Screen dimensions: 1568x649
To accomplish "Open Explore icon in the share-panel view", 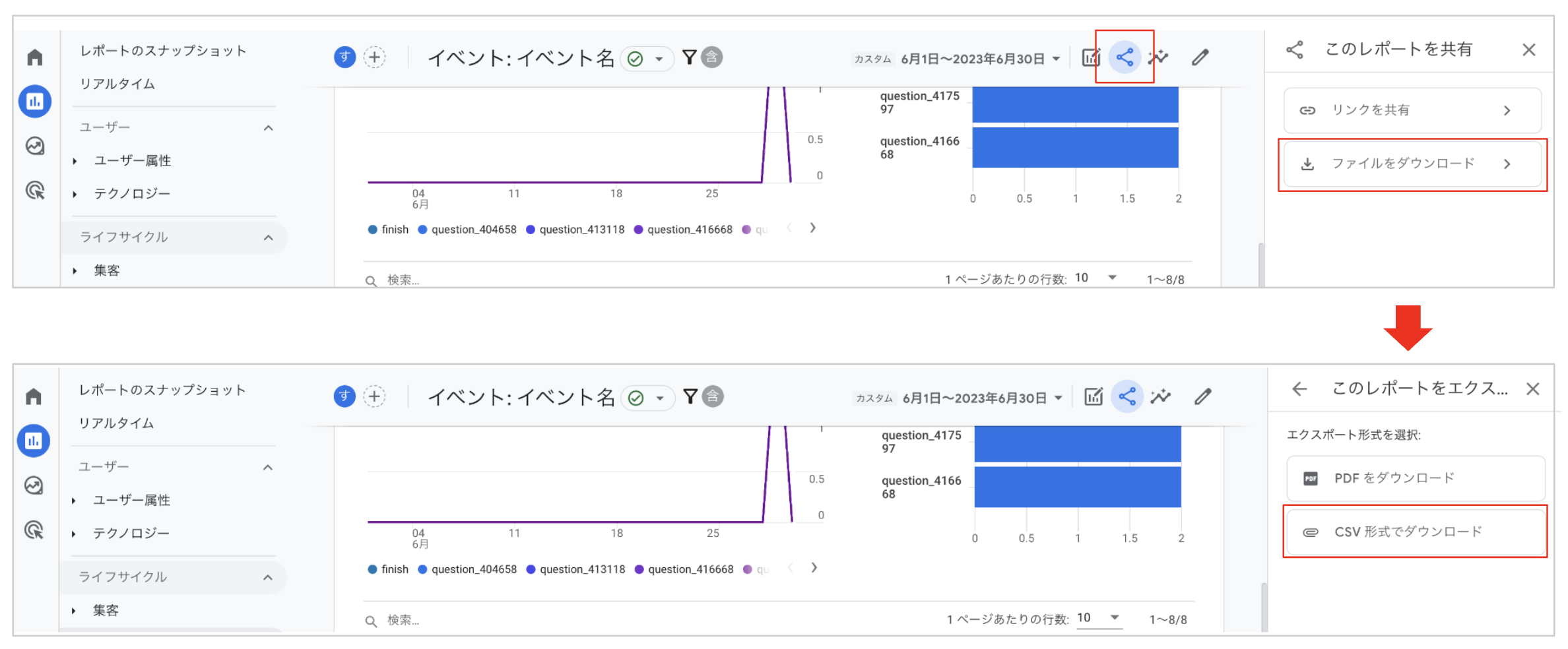I will [x=35, y=146].
